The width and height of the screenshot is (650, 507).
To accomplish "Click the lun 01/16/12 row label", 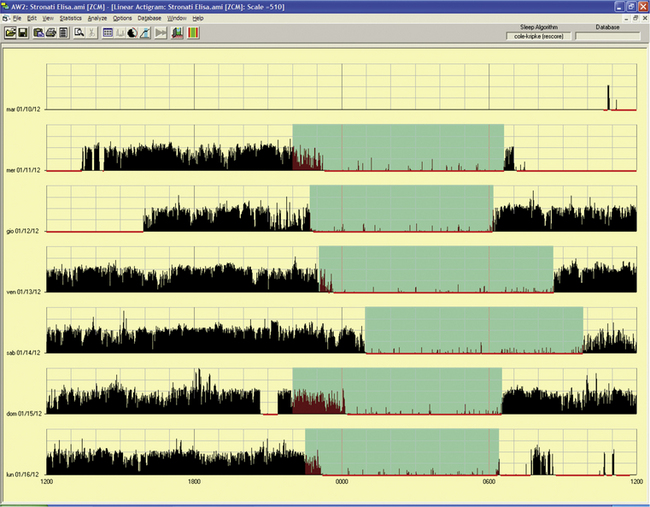I will [x=23, y=475].
